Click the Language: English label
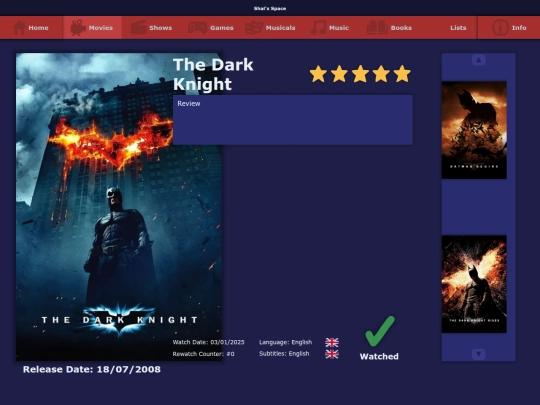This screenshot has height=405, width=540. 285,342
